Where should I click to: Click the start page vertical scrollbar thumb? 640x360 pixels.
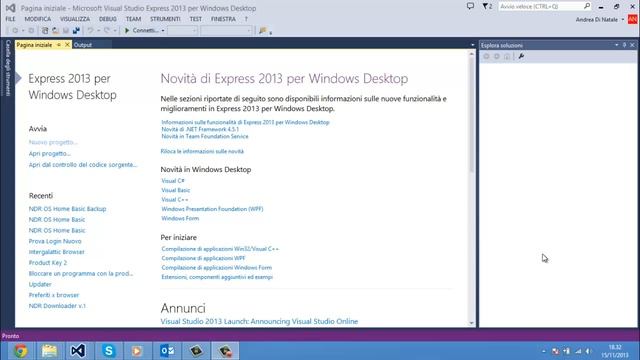coord(471,115)
